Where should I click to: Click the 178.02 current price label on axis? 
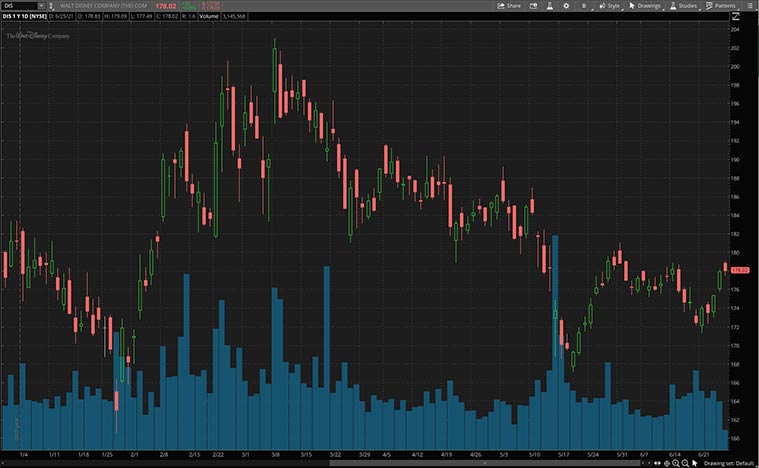coord(741,270)
